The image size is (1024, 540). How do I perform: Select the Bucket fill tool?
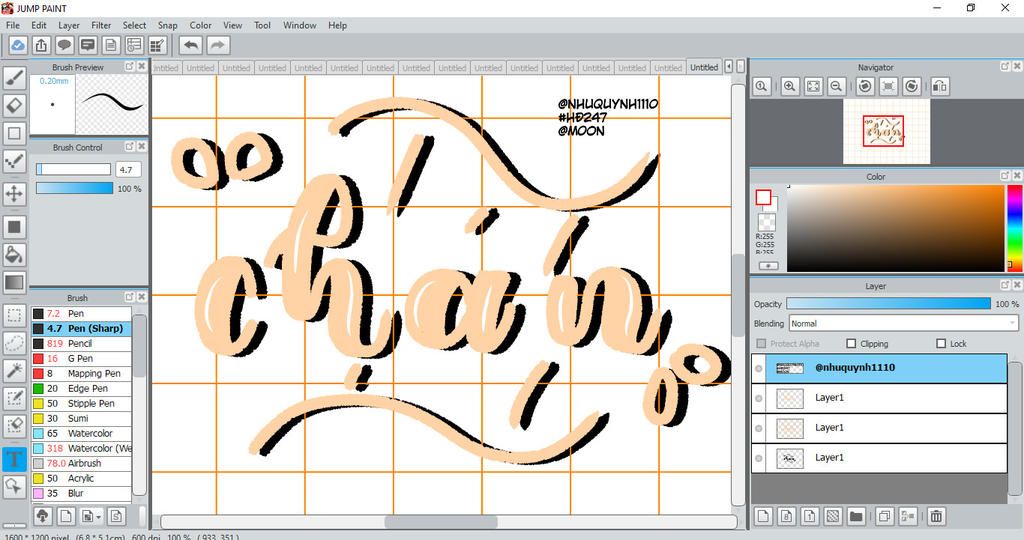coord(14,255)
